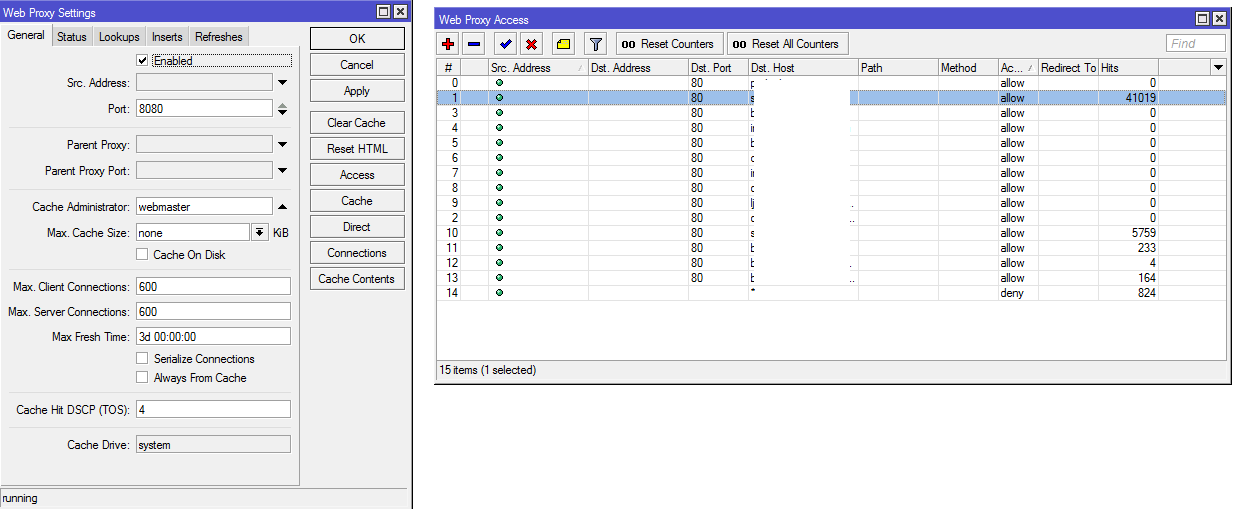The height and width of the screenshot is (522, 1251).
Task: Click the Cache Contents button
Action: (357, 279)
